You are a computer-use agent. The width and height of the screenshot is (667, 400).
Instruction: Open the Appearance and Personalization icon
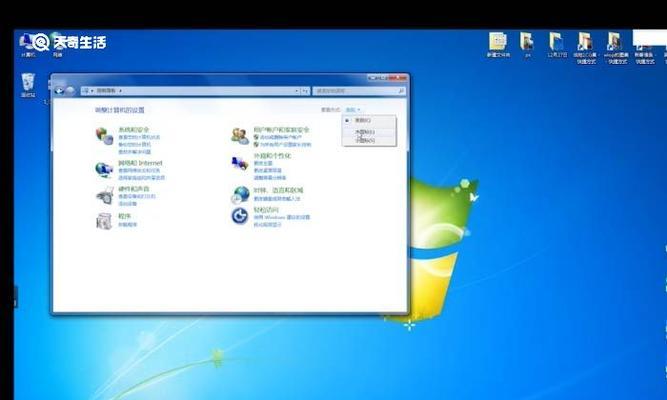click(240, 162)
